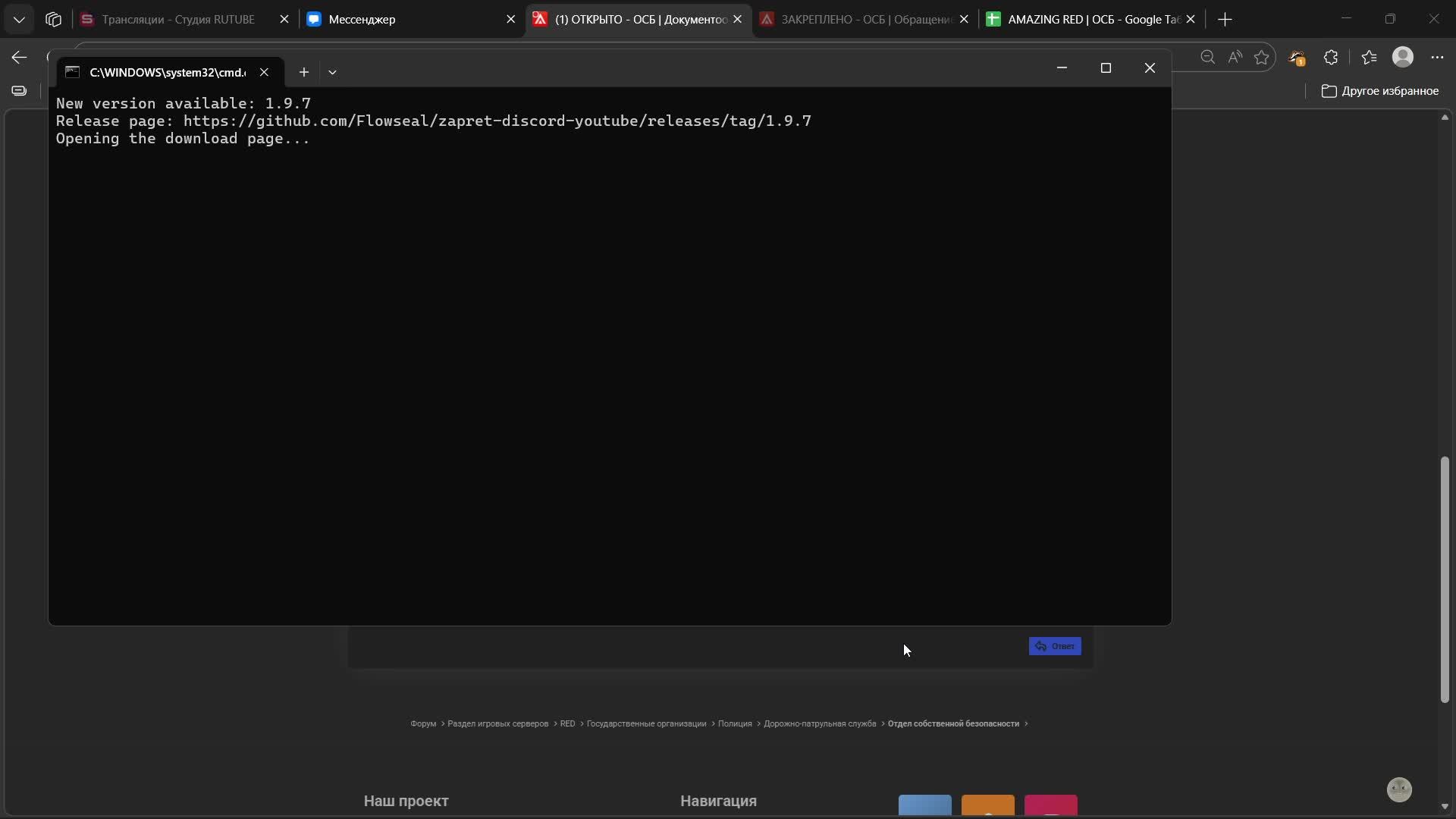The image size is (1456, 819).
Task: Open new terminal tab with plus icon
Action: (x=303, y=72)
